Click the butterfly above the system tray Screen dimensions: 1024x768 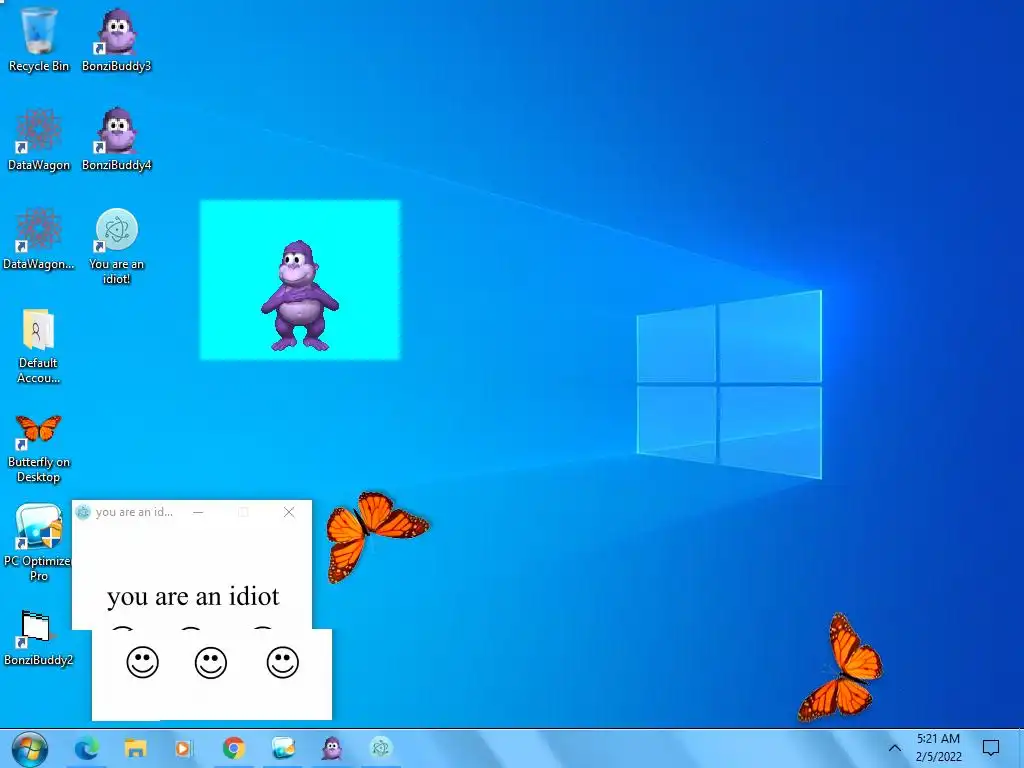tap(840, 667)
